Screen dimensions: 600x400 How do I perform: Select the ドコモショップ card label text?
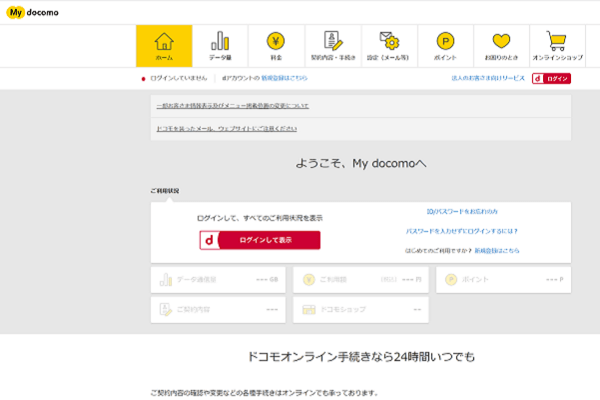343,309
